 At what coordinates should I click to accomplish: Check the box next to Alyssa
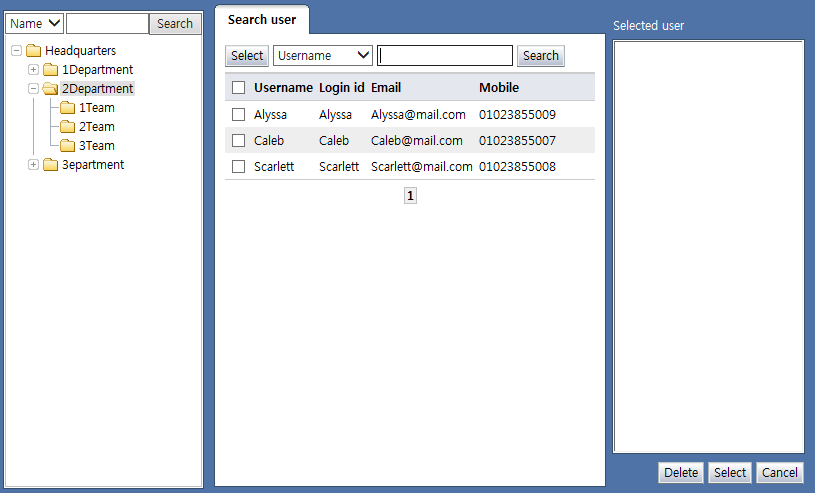tap(238, 115)
